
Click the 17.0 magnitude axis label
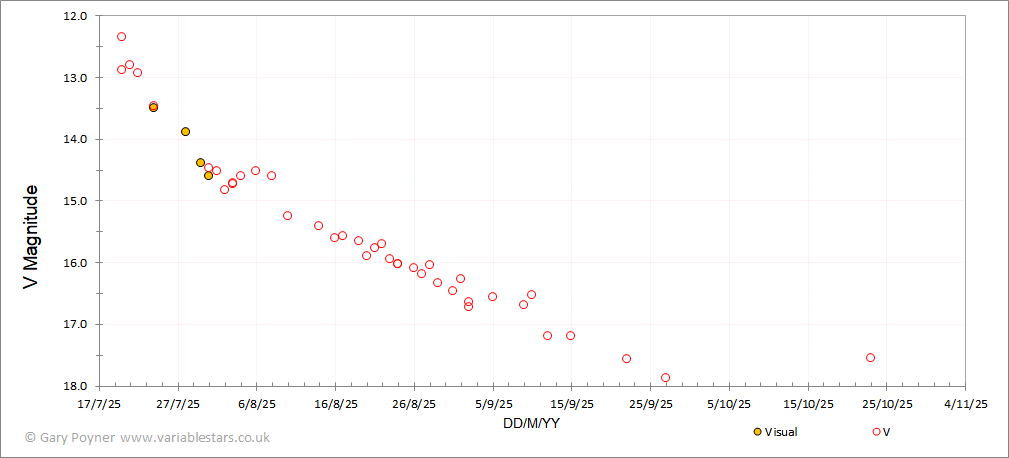(x=77, y=324)
